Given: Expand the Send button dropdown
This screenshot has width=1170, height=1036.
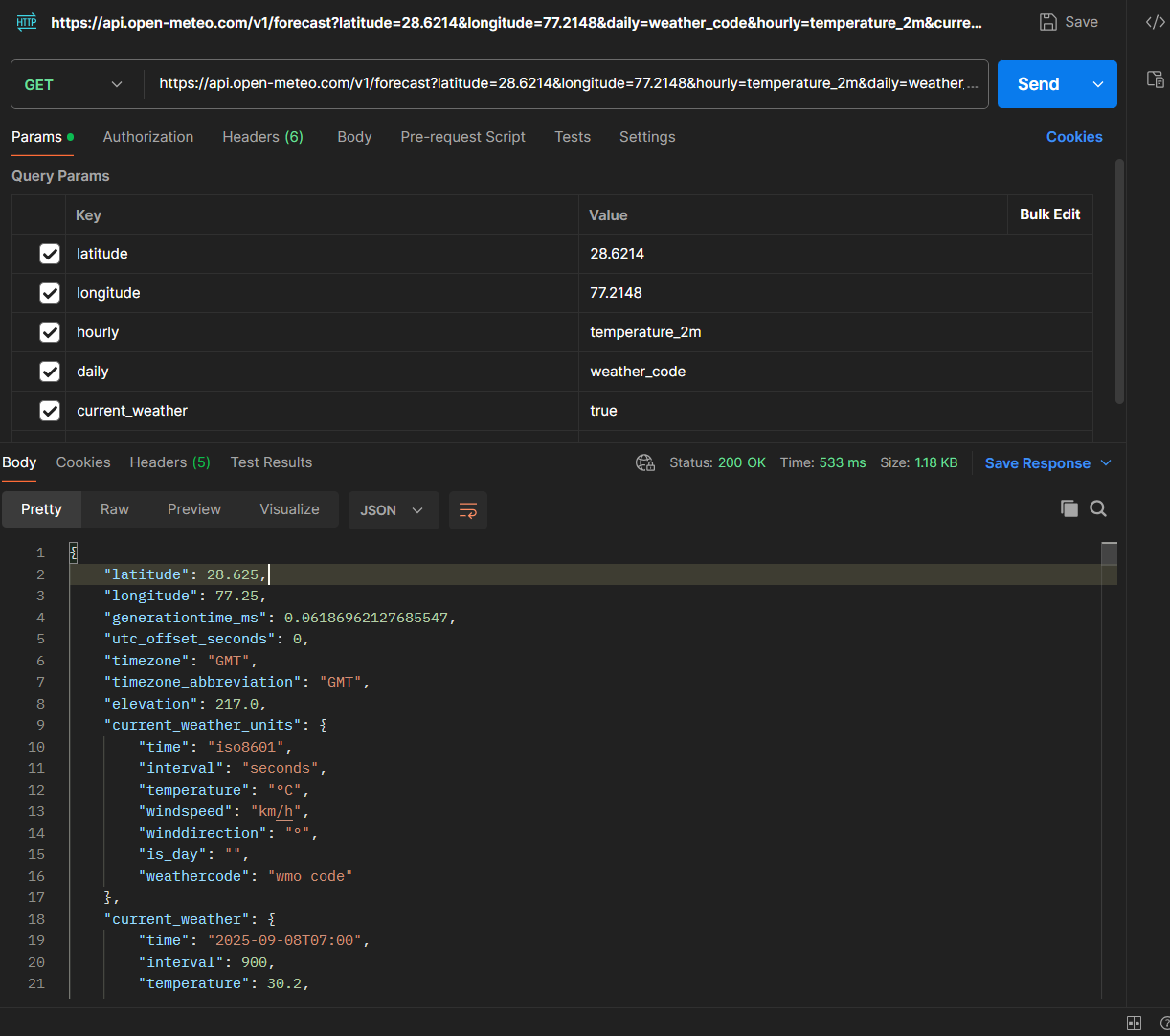Looking at the screenshot, I should [1099, 84].
